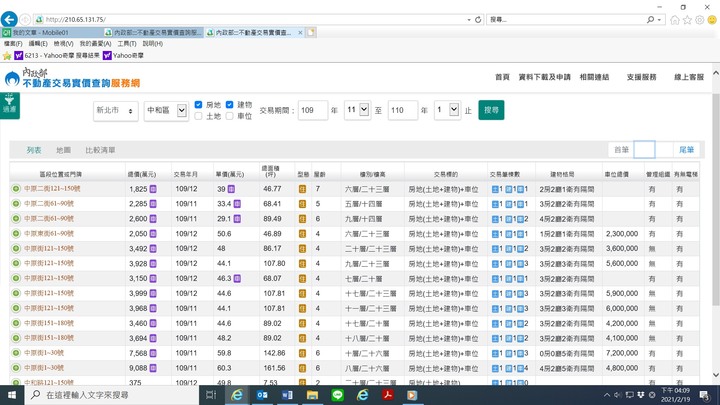The width and height of the screenshot is (720, 405).
Task: Go to 尾筆 last record
Action: point(686,150)
